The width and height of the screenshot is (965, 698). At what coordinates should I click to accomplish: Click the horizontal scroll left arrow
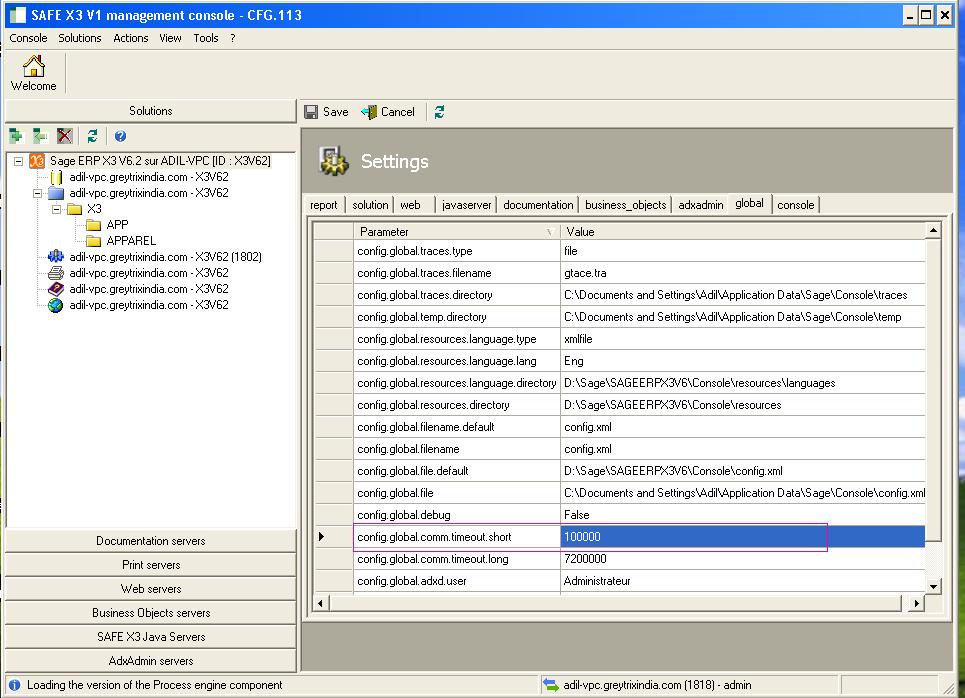pos(320,603)
